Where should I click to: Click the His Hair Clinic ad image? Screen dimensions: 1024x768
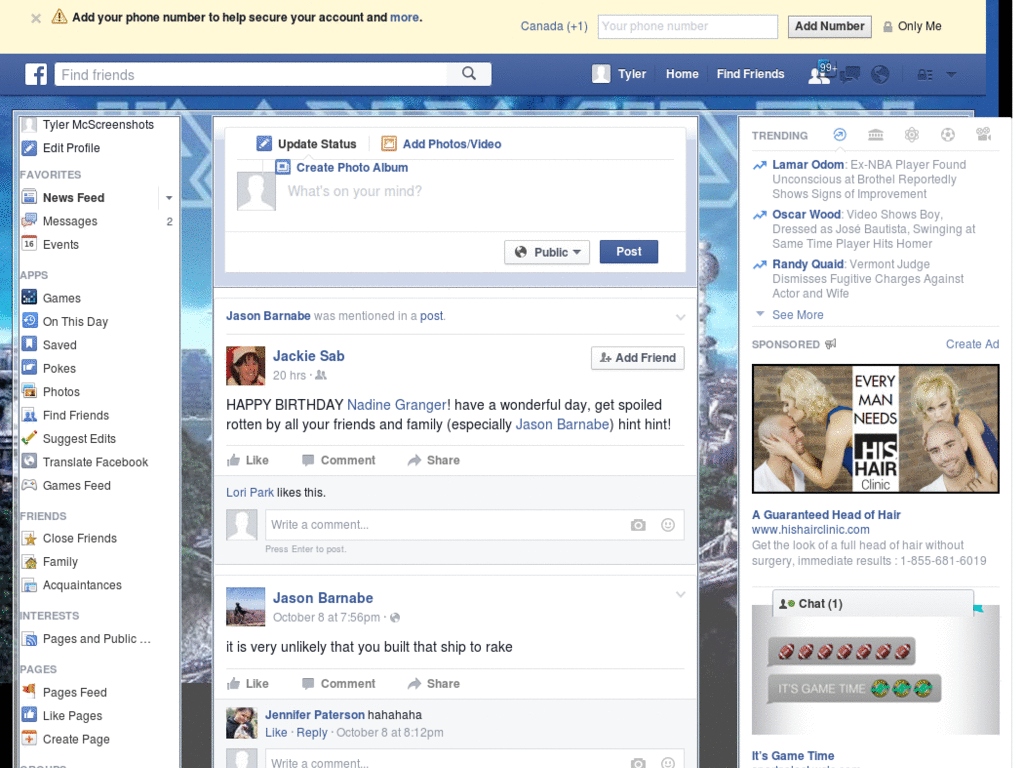[x=875, y=428]
